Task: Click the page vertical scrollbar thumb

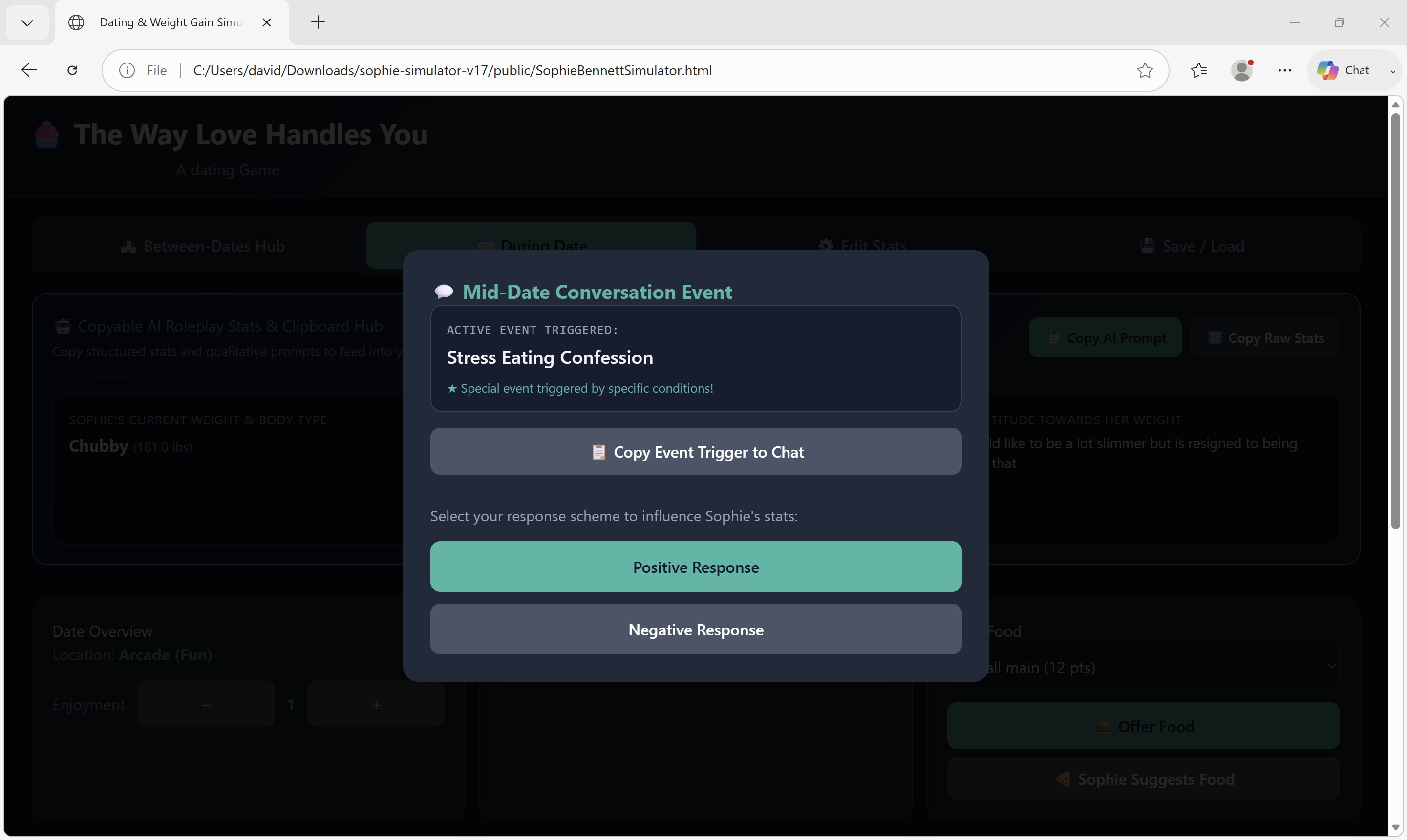Action: 1396,321
